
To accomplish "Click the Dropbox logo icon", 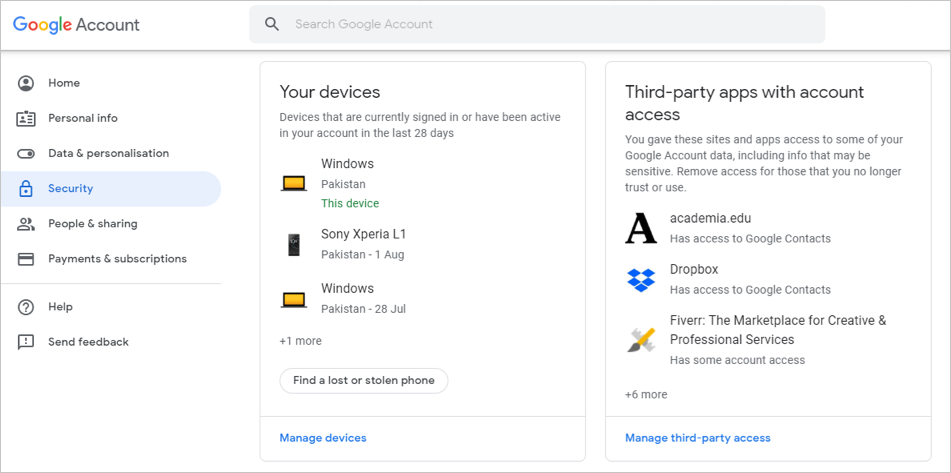I will point(641,279).
